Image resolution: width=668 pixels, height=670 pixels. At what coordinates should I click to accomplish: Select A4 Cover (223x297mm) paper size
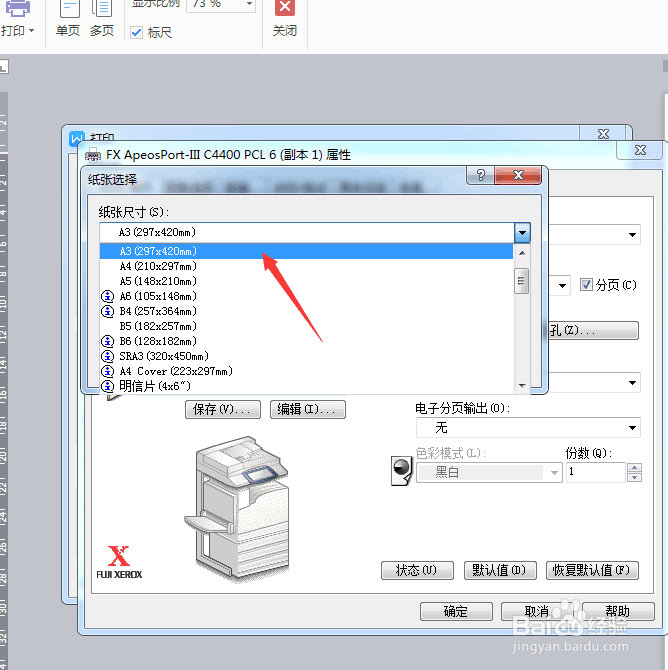point(306,371)
